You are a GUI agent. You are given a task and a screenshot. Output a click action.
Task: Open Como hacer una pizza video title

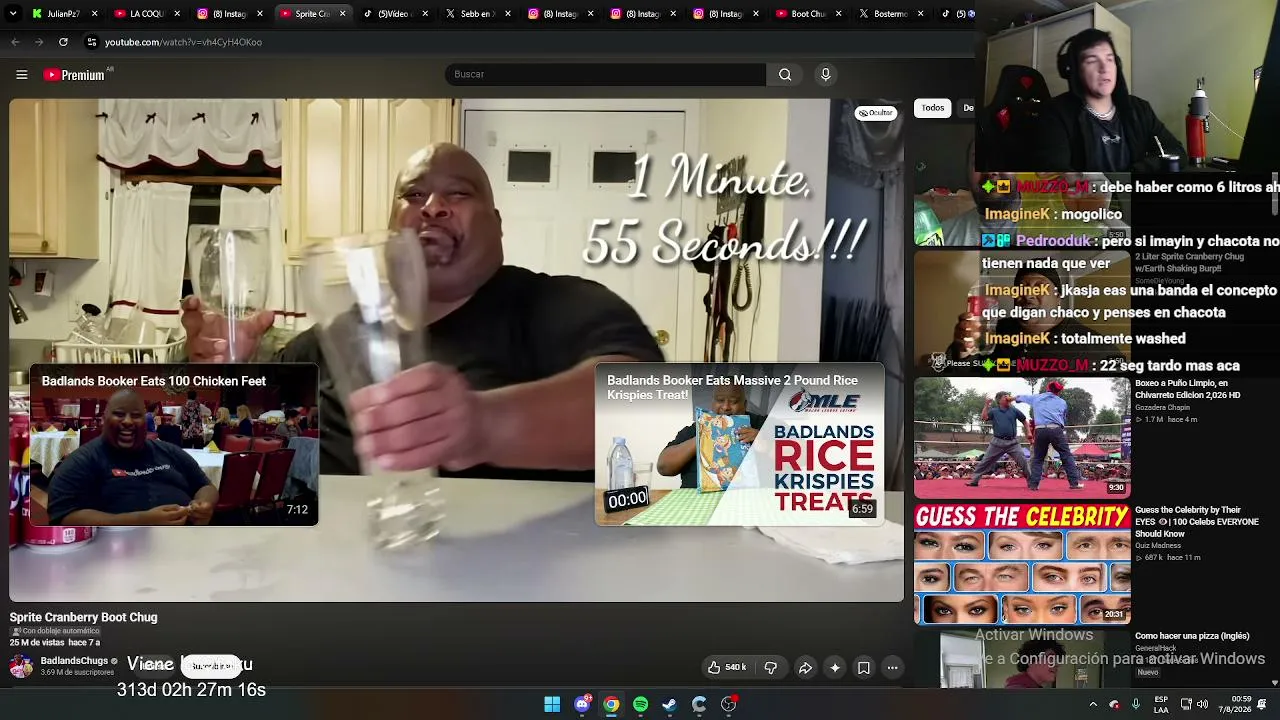[x=1192, y=636]
